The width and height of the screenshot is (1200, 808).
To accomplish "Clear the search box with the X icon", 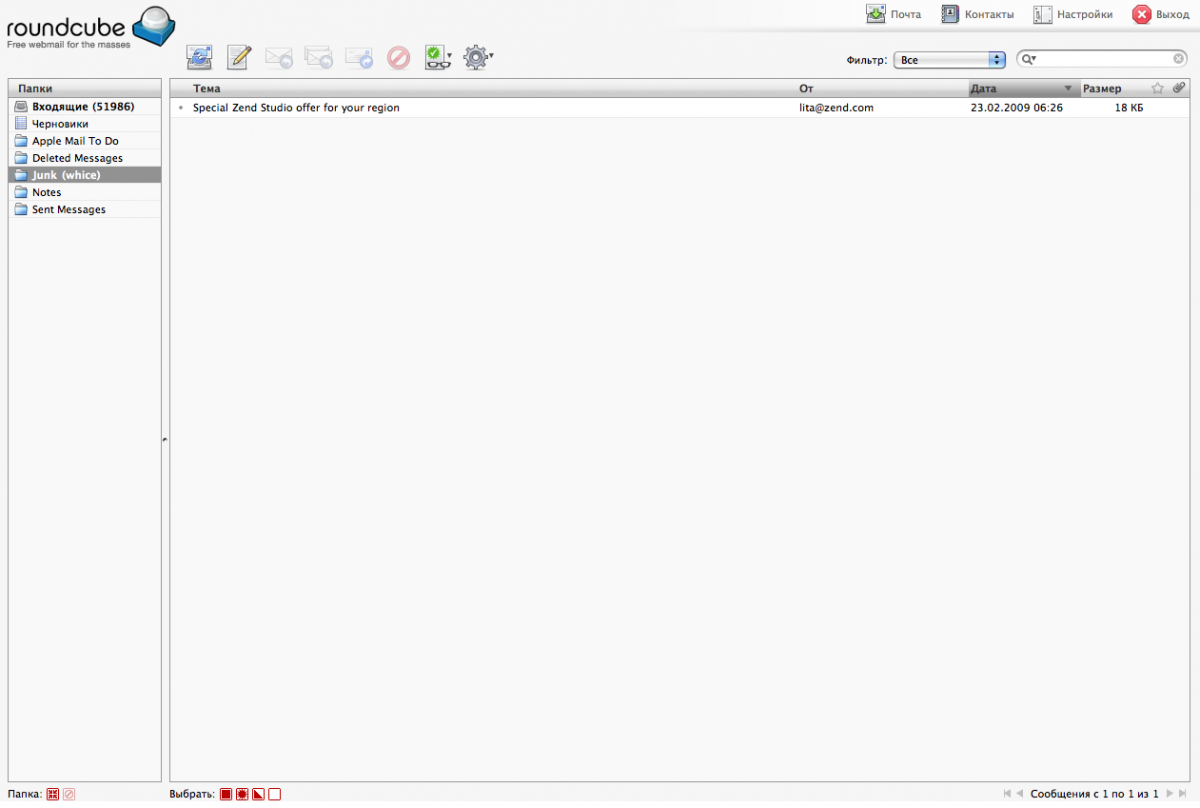I will (1179, 59).
